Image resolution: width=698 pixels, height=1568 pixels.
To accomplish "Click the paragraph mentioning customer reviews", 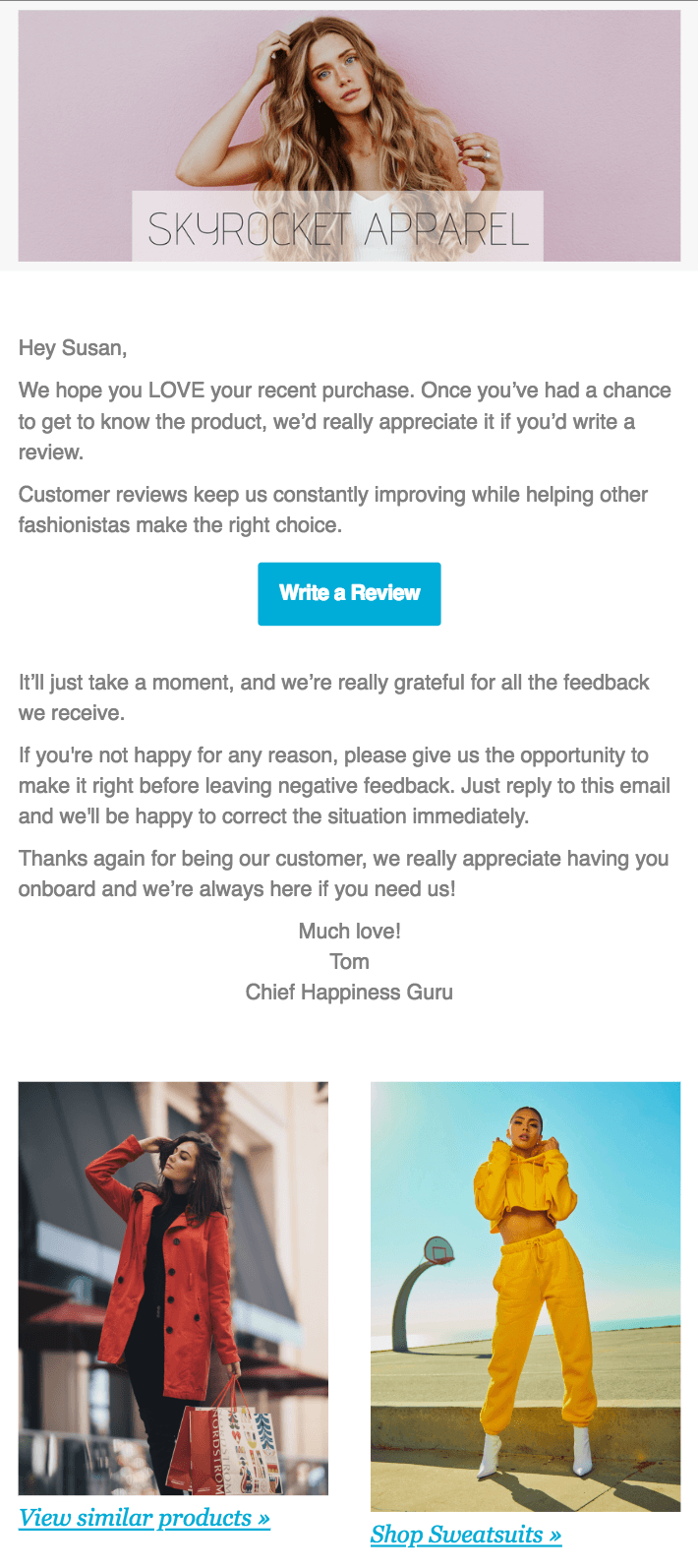I will point(334,510).
